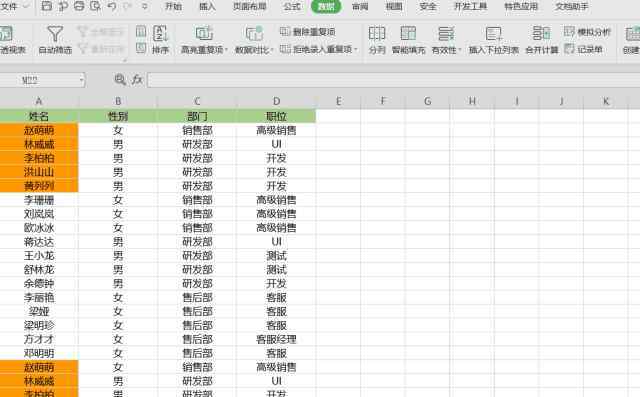Screen dimensions: 640x397
Task: Click the 部门 header cell
Action: coord(197,116)
